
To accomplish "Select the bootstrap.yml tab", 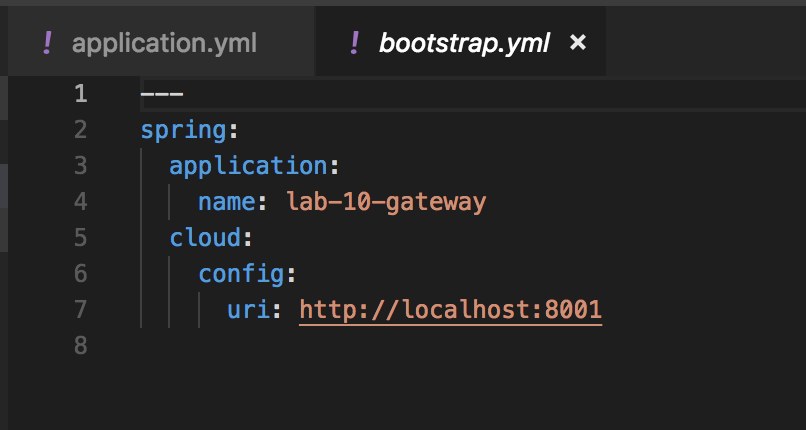I will tap(463, 43).
